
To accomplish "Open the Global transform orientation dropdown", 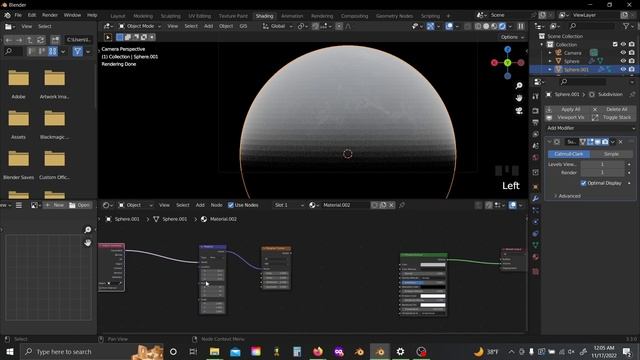I will click(x=278, y=26).
